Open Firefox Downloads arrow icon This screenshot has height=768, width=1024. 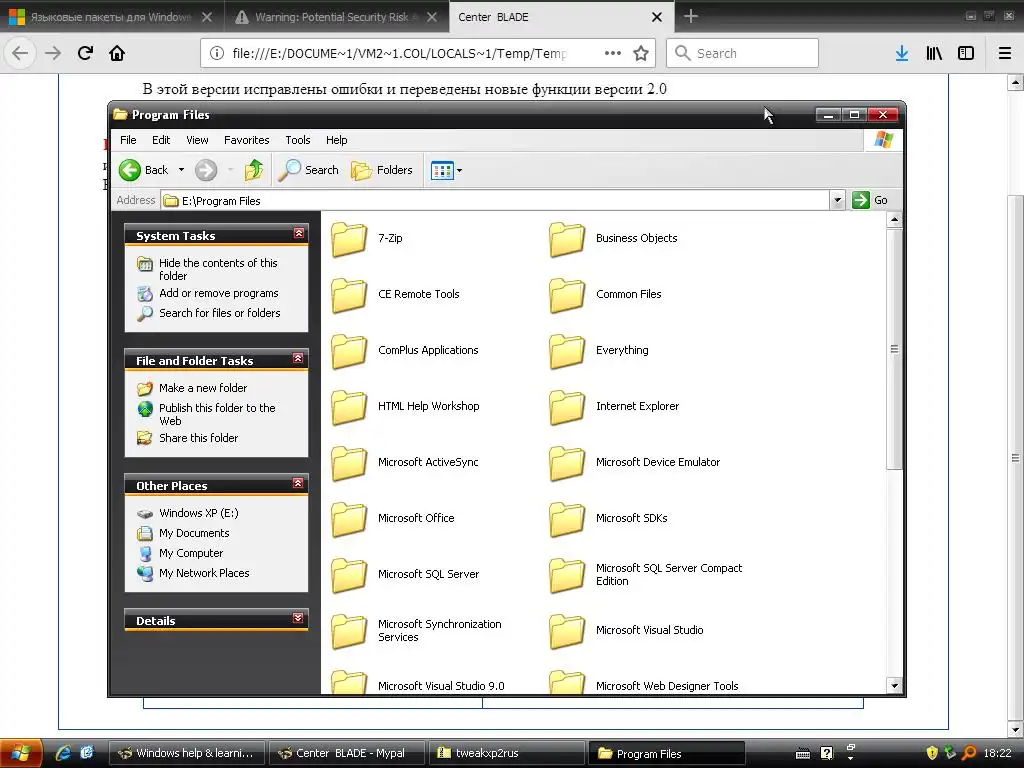(x=902, y=53)
